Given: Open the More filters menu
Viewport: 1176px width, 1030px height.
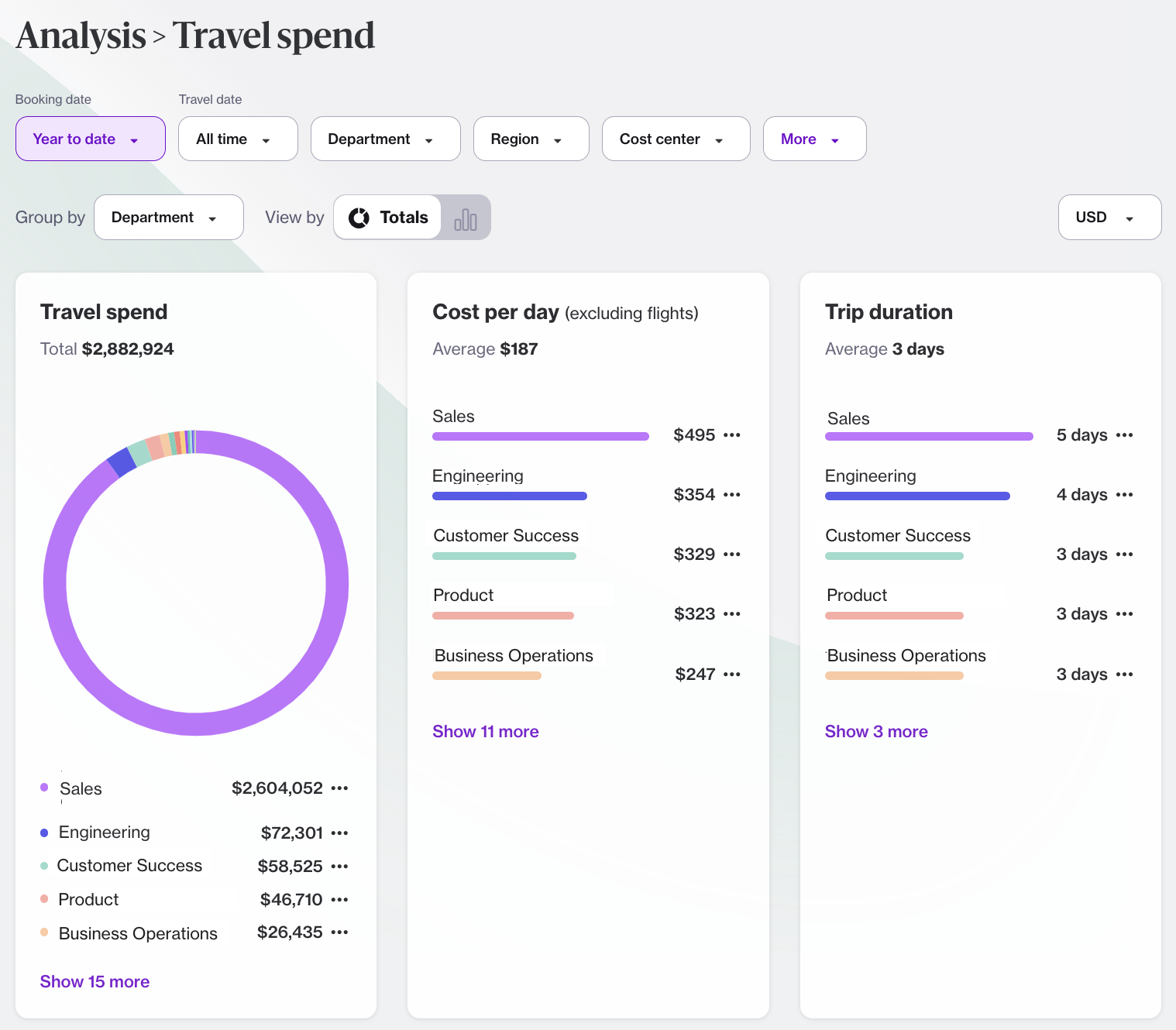Looking at the screenshot, I should pyautogui.click(x=813, y=139).
